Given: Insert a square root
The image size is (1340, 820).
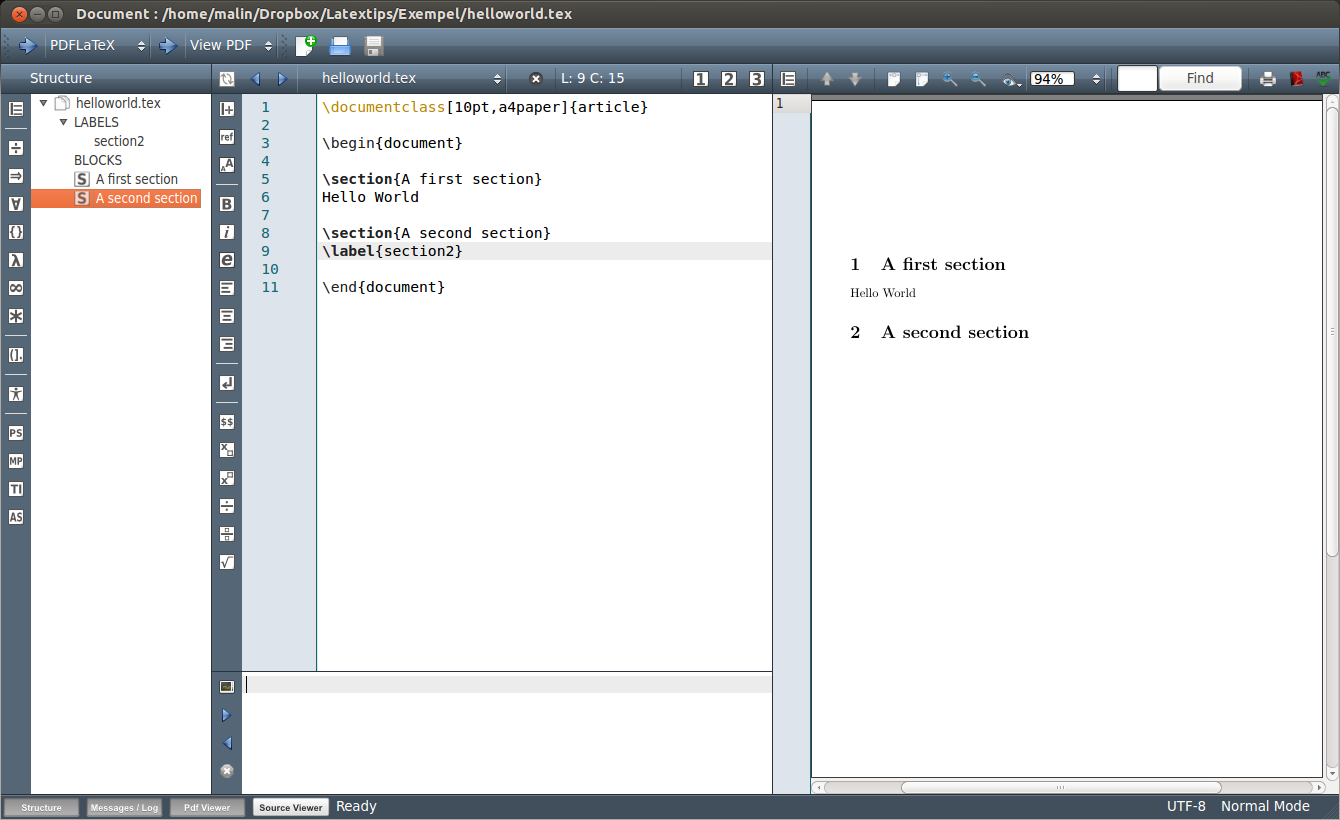Looking at the screenshot, I should click(x=227, y=562).
